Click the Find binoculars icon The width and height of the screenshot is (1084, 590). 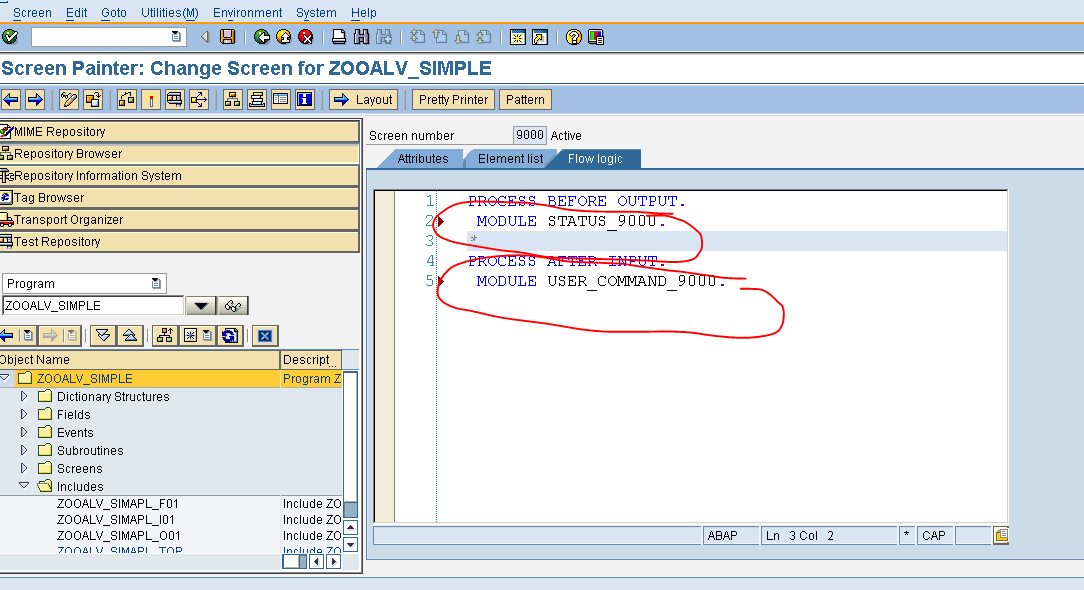point(362,37)
